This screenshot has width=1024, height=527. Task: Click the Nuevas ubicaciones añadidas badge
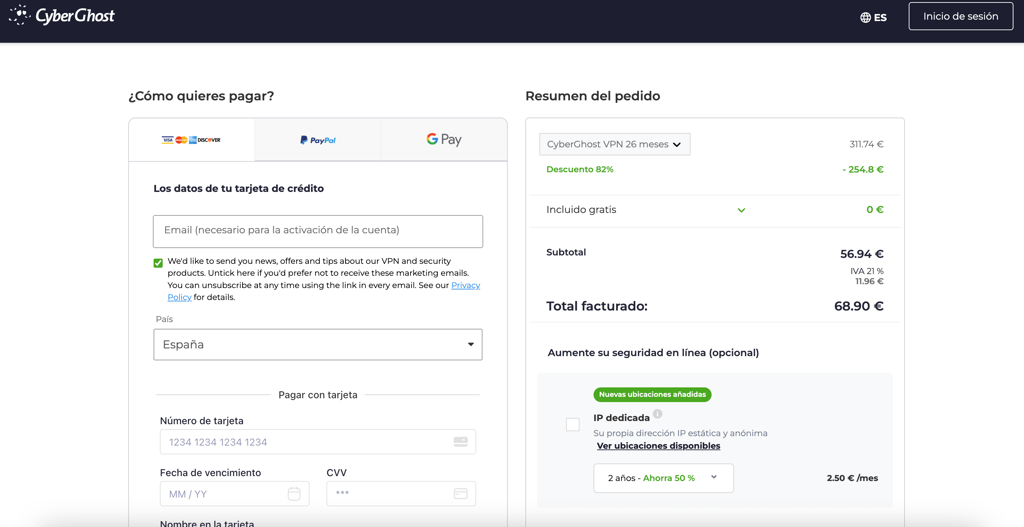pos(652,394)
